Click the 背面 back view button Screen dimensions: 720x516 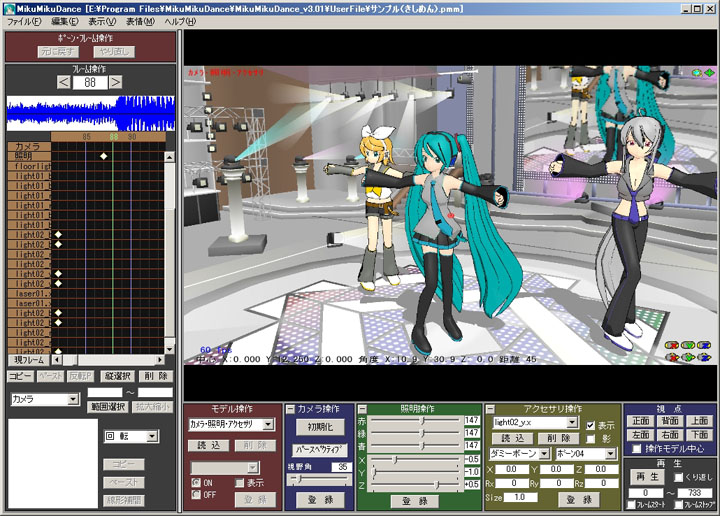tap(670, 421)
